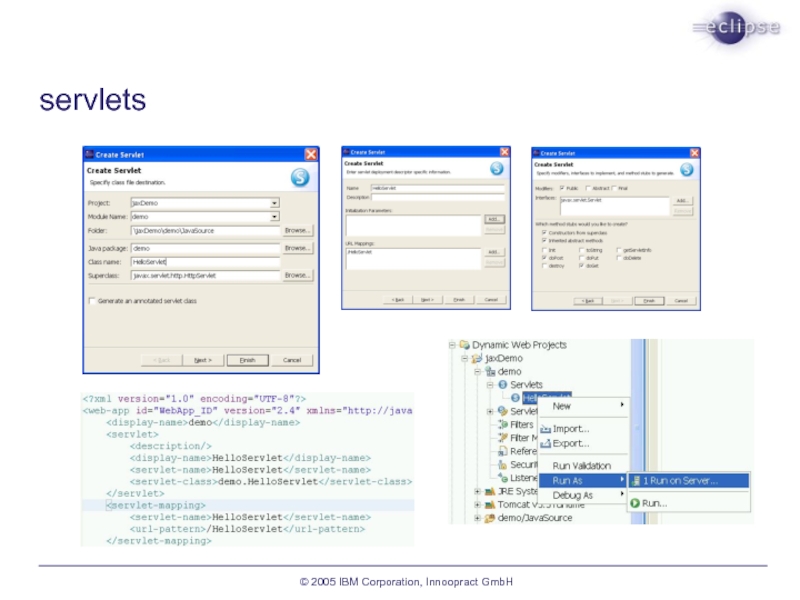Open the Debug As submenu
800x600 pixels.
583,495
